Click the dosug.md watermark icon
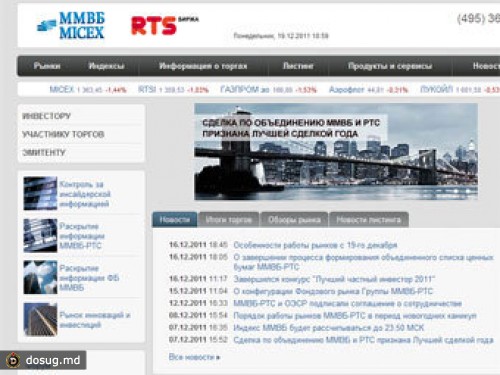 pos(13,360)
